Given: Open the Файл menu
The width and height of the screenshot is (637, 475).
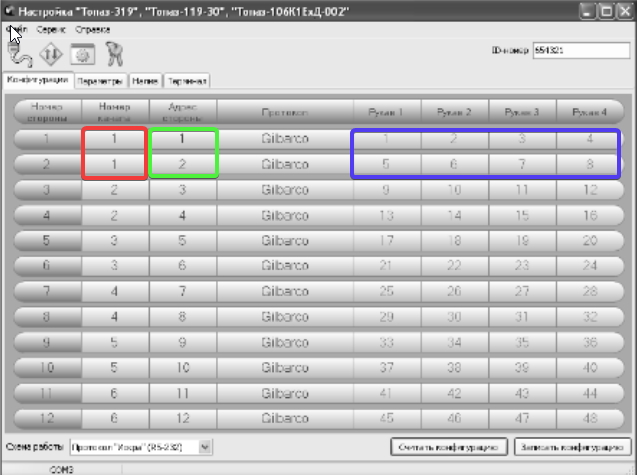Looking at the screenshot, I should pyautogui.click(x=17, y=30).
